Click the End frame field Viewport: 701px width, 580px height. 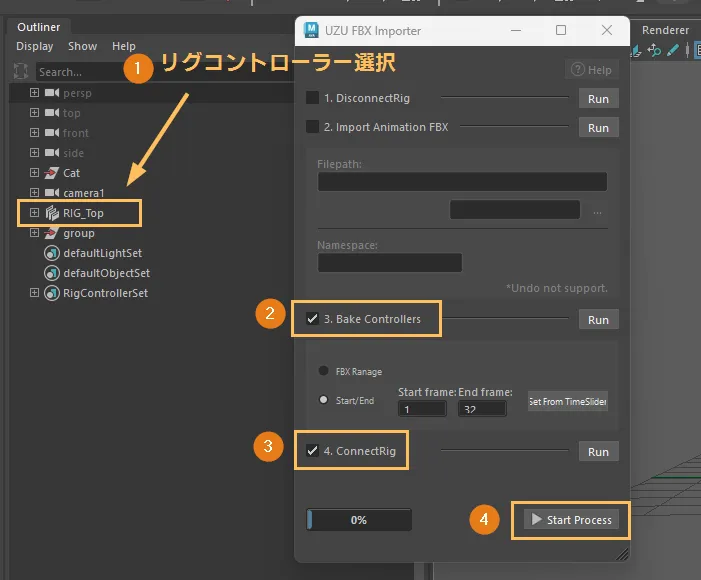click(x=482, y=409)
